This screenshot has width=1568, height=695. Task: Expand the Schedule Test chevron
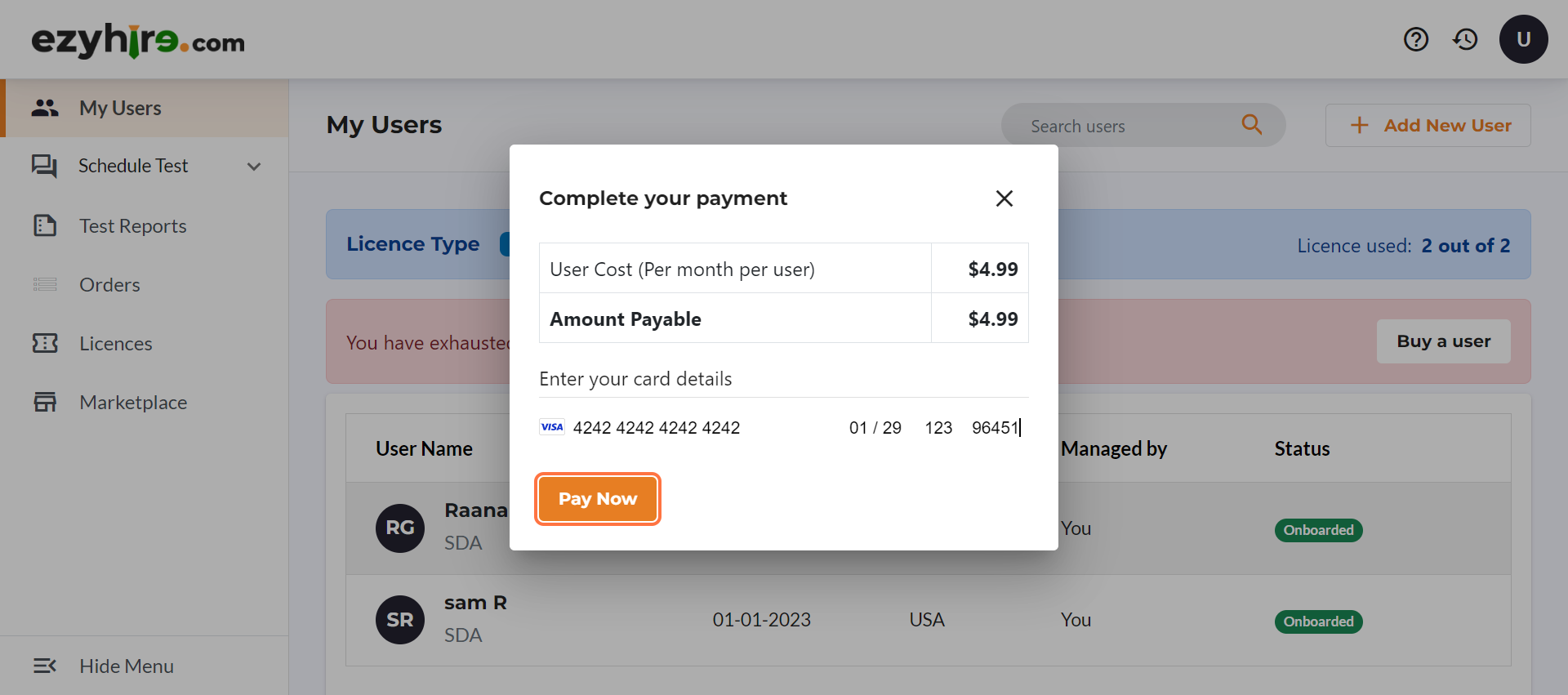[x=254, y=166]
